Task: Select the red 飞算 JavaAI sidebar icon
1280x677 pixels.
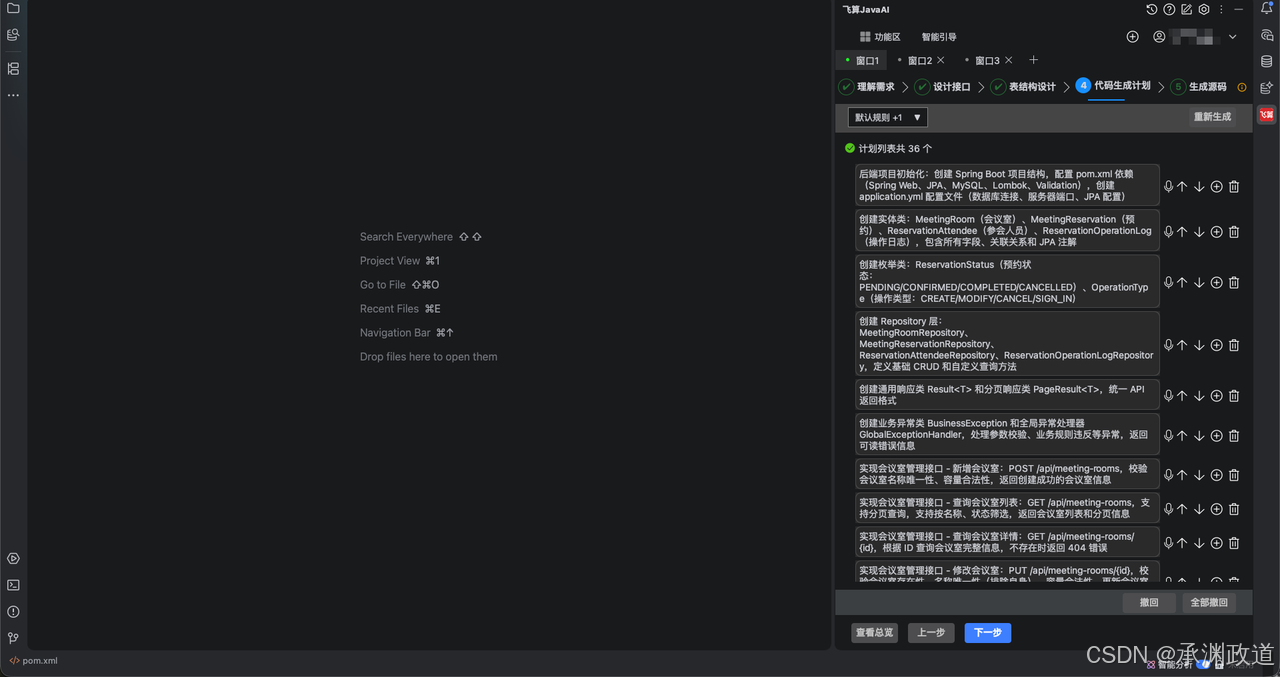Action: (x=1267, y=114)
